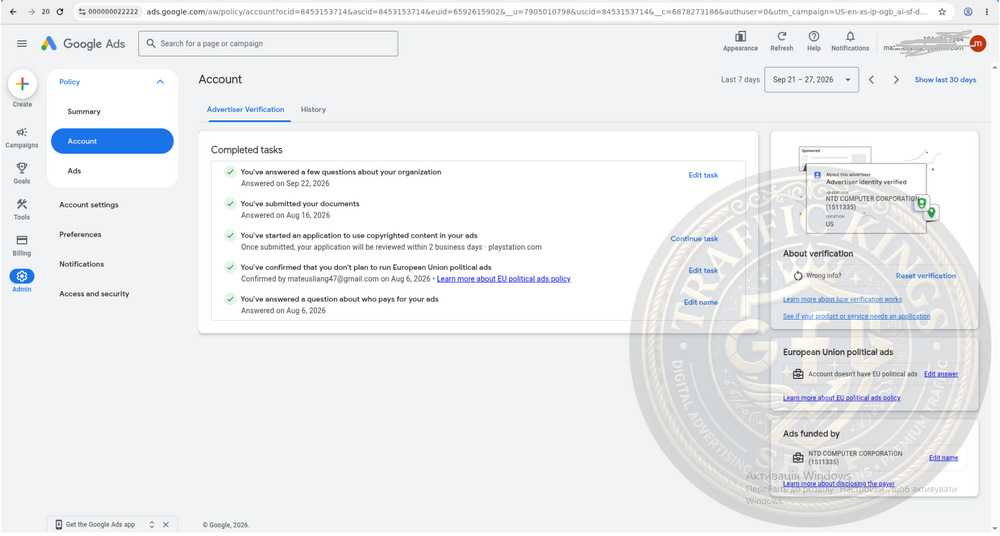Click Reset verification
The height and width of the screenshot is (536, 1000).
pyautogui.click(x=925, y=276)
